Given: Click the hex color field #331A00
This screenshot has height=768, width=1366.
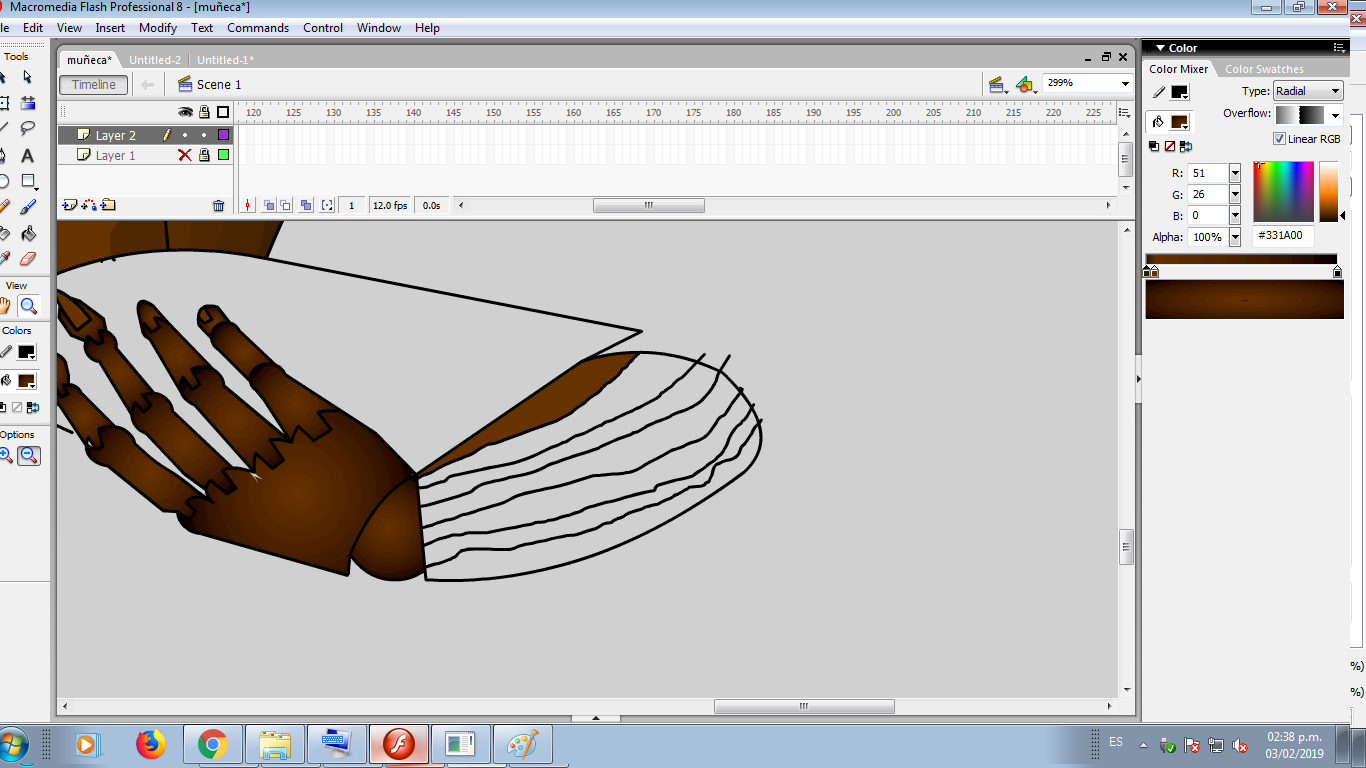Looking at the screenshot, I should coord(1283,236).
